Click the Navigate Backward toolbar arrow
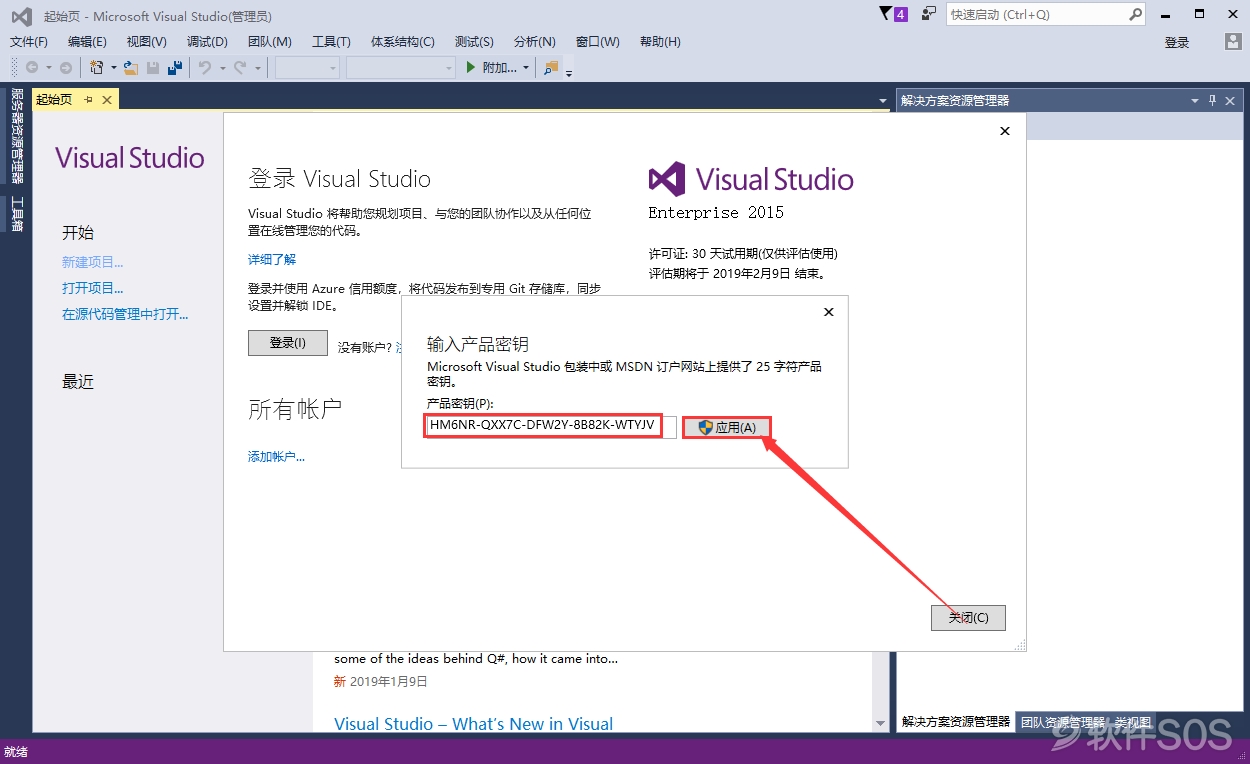1250x764 pixels. pos(31,68)
